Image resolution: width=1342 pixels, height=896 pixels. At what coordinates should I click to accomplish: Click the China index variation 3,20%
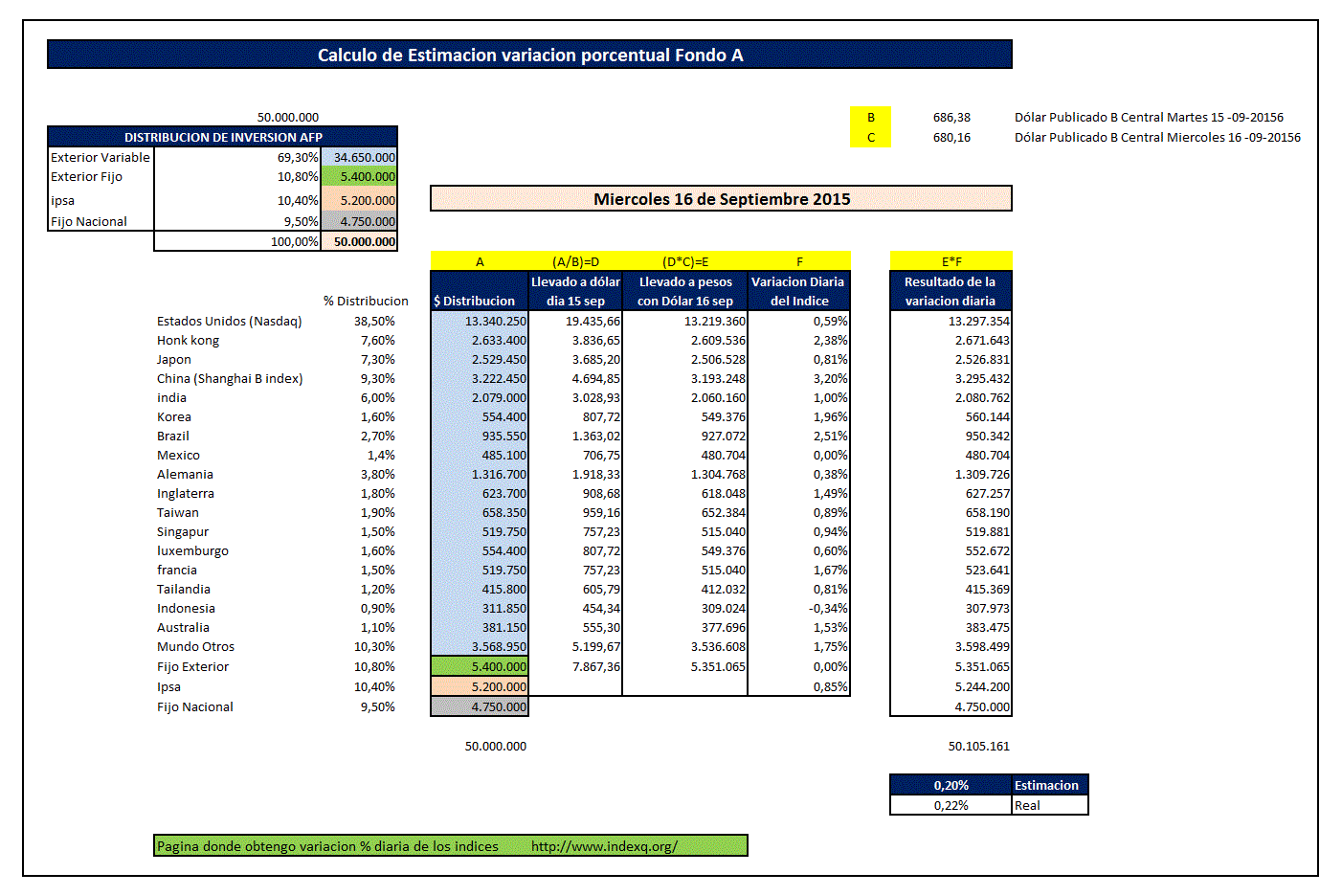[830, 379]
